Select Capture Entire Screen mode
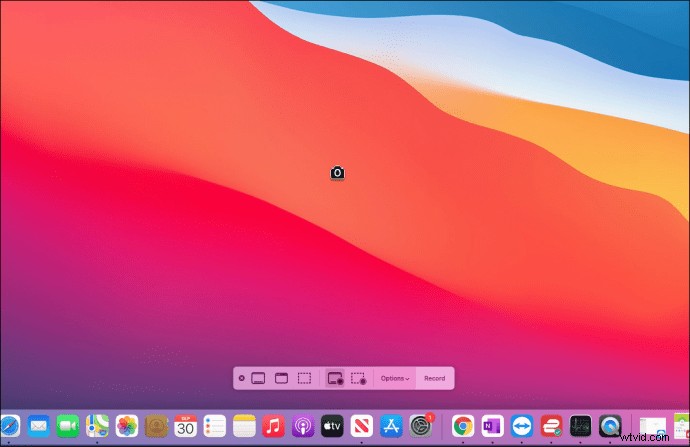 [x=258, y=378]
